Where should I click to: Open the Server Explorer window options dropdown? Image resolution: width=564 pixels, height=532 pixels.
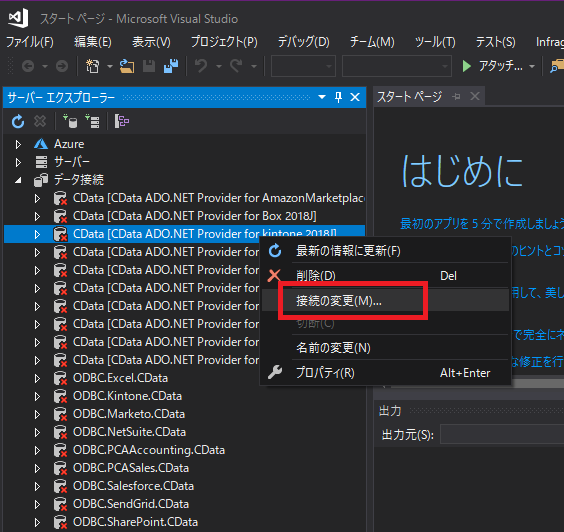(x=322, y=97)
